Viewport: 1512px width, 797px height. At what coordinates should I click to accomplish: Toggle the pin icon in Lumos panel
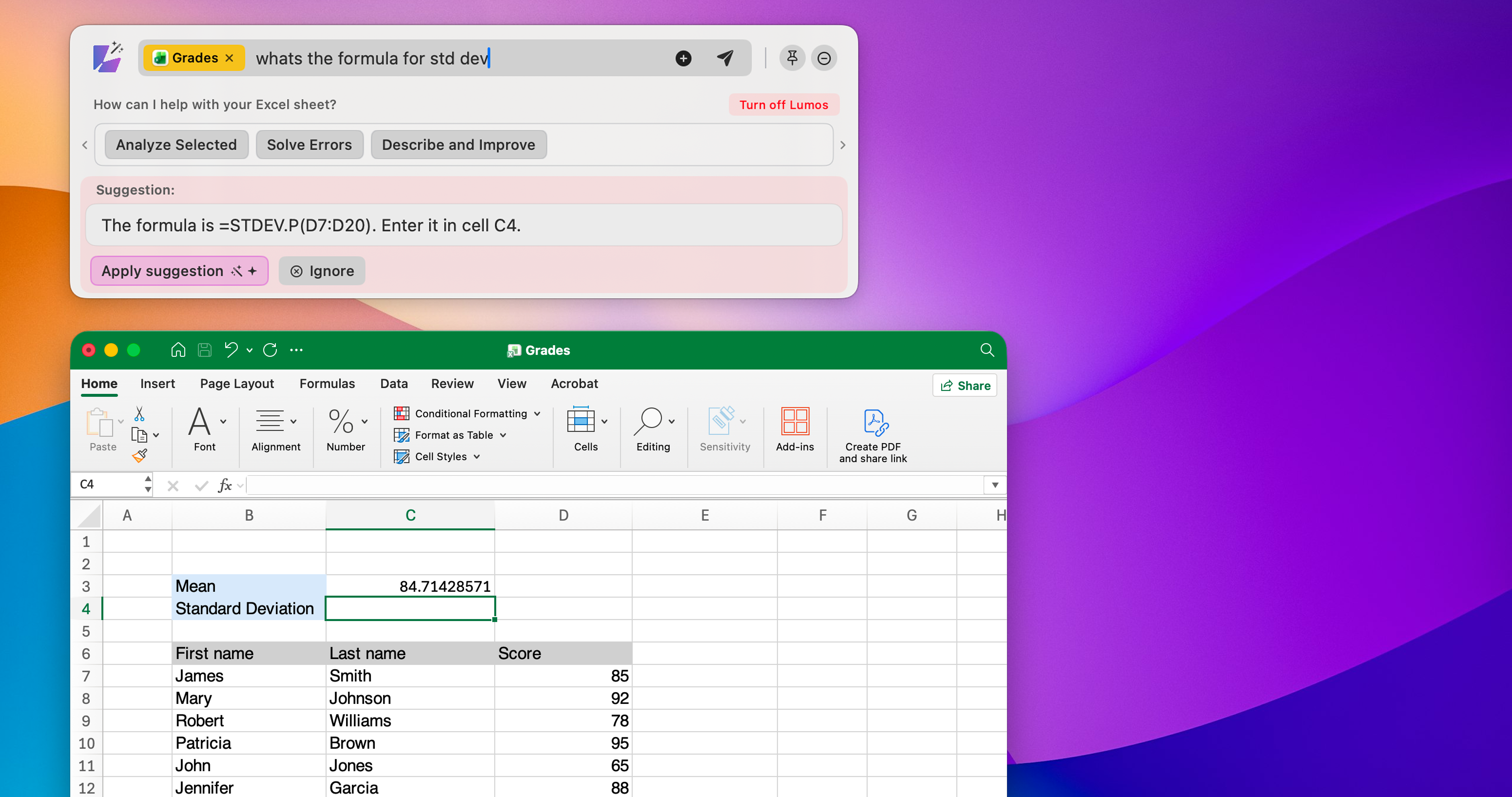pos(792,58)
